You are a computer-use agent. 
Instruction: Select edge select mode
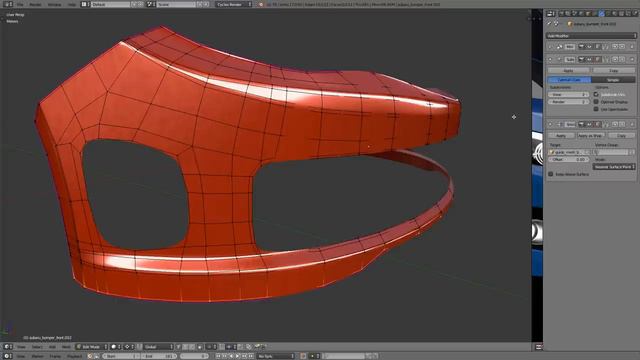click(185, 347)
